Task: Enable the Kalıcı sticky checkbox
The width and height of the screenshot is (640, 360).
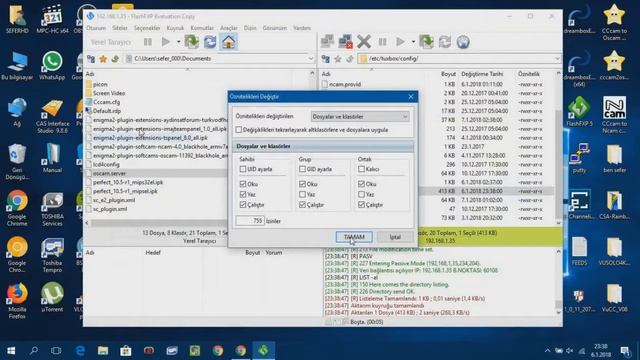Action: pyautogui.click(x=361, y=169)
